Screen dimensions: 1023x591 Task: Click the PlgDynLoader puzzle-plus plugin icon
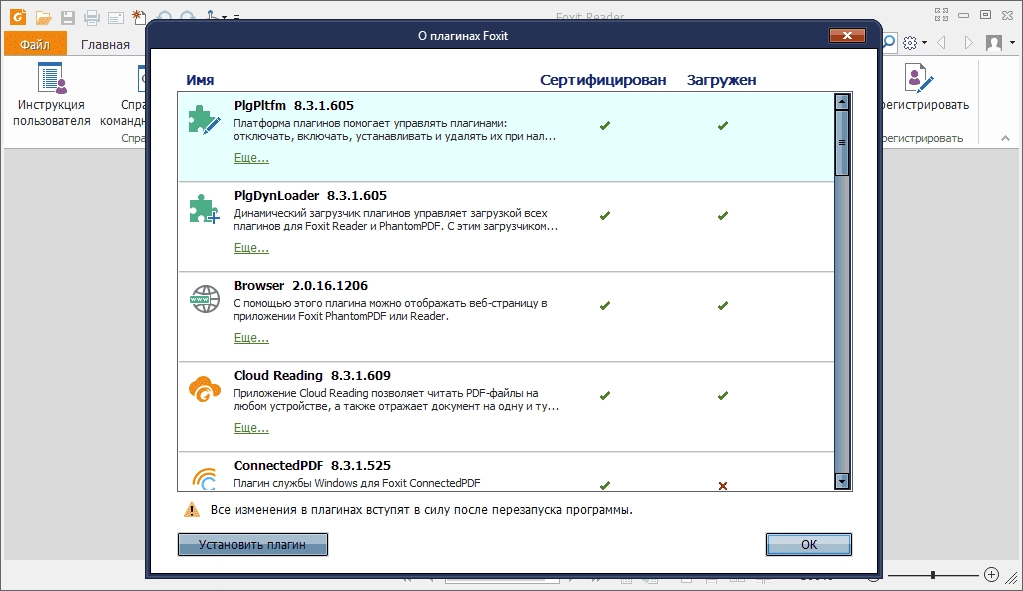point(204,209)
